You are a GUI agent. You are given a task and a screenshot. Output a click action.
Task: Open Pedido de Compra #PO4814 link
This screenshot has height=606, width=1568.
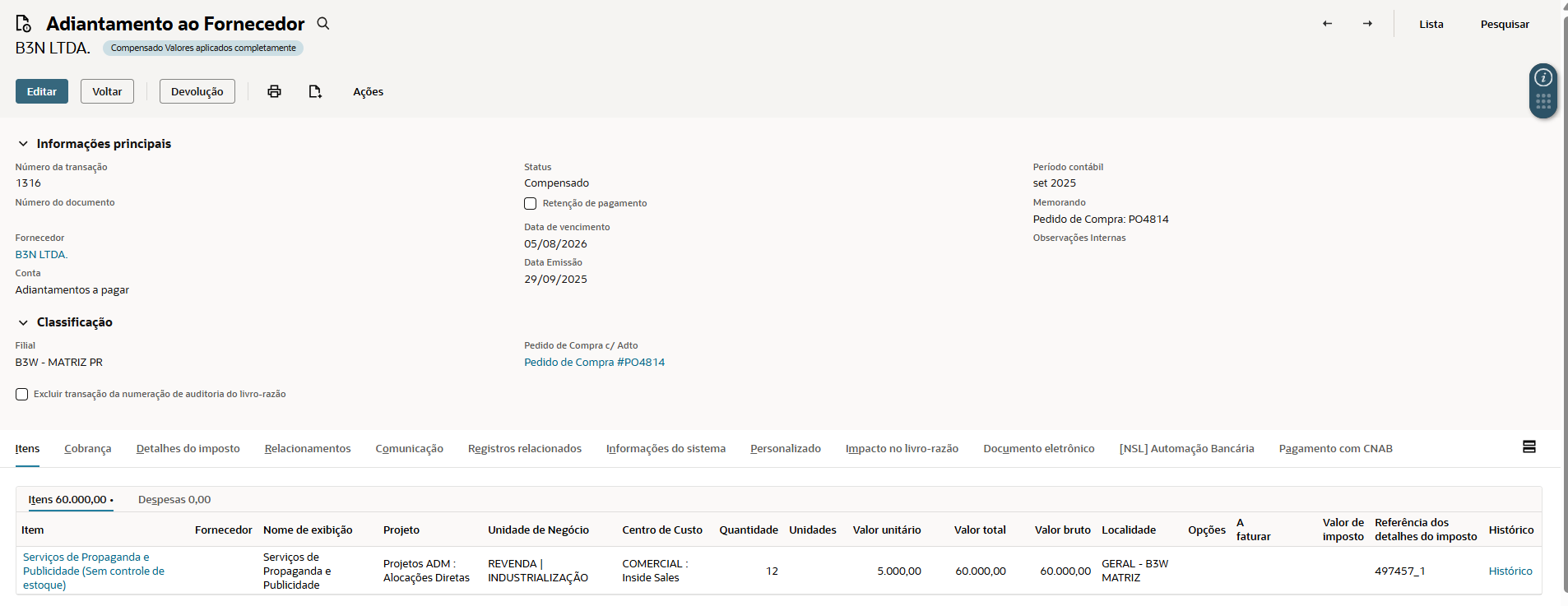[594, 362]
